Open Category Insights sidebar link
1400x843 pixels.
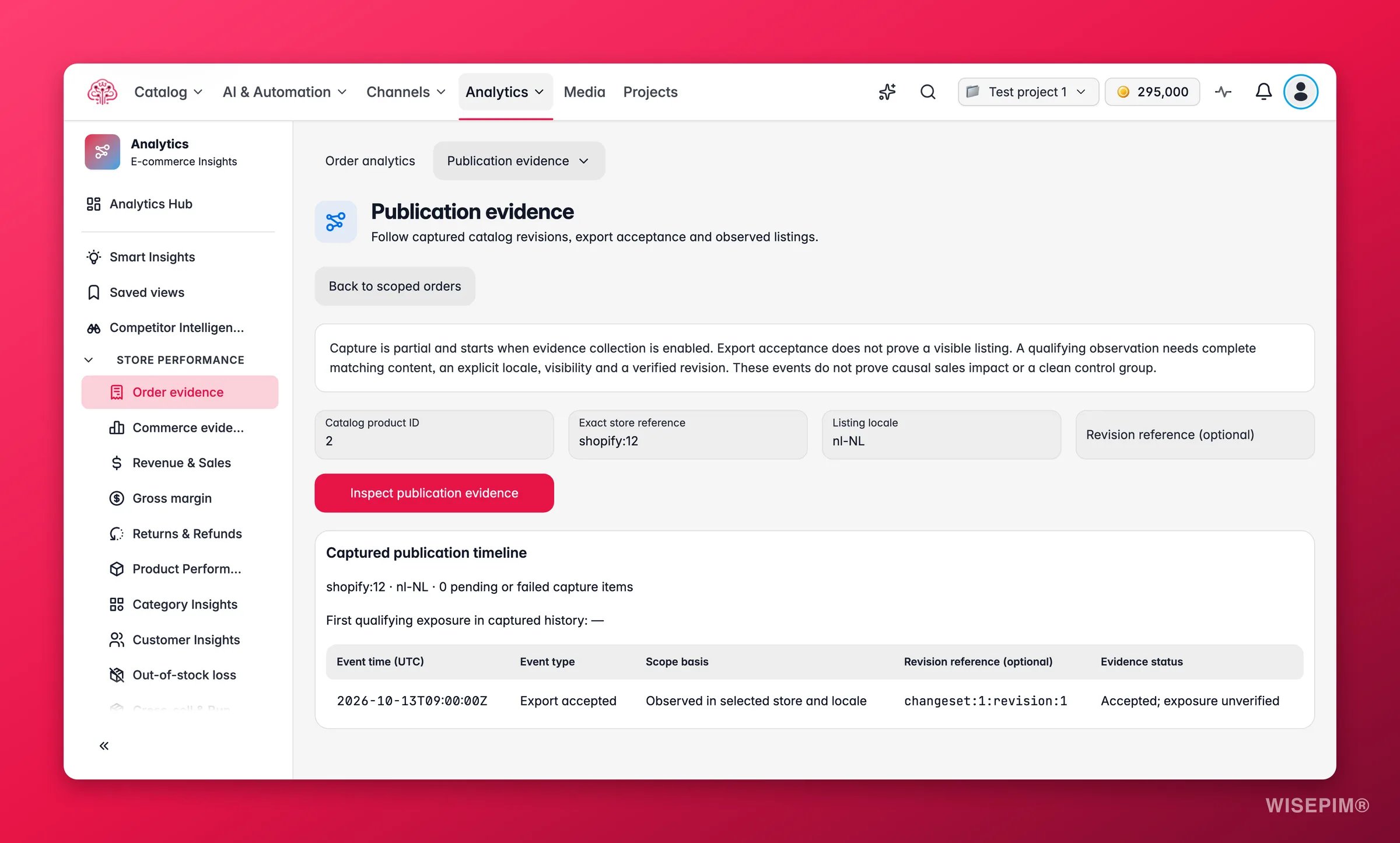click(x=179, y=604)
